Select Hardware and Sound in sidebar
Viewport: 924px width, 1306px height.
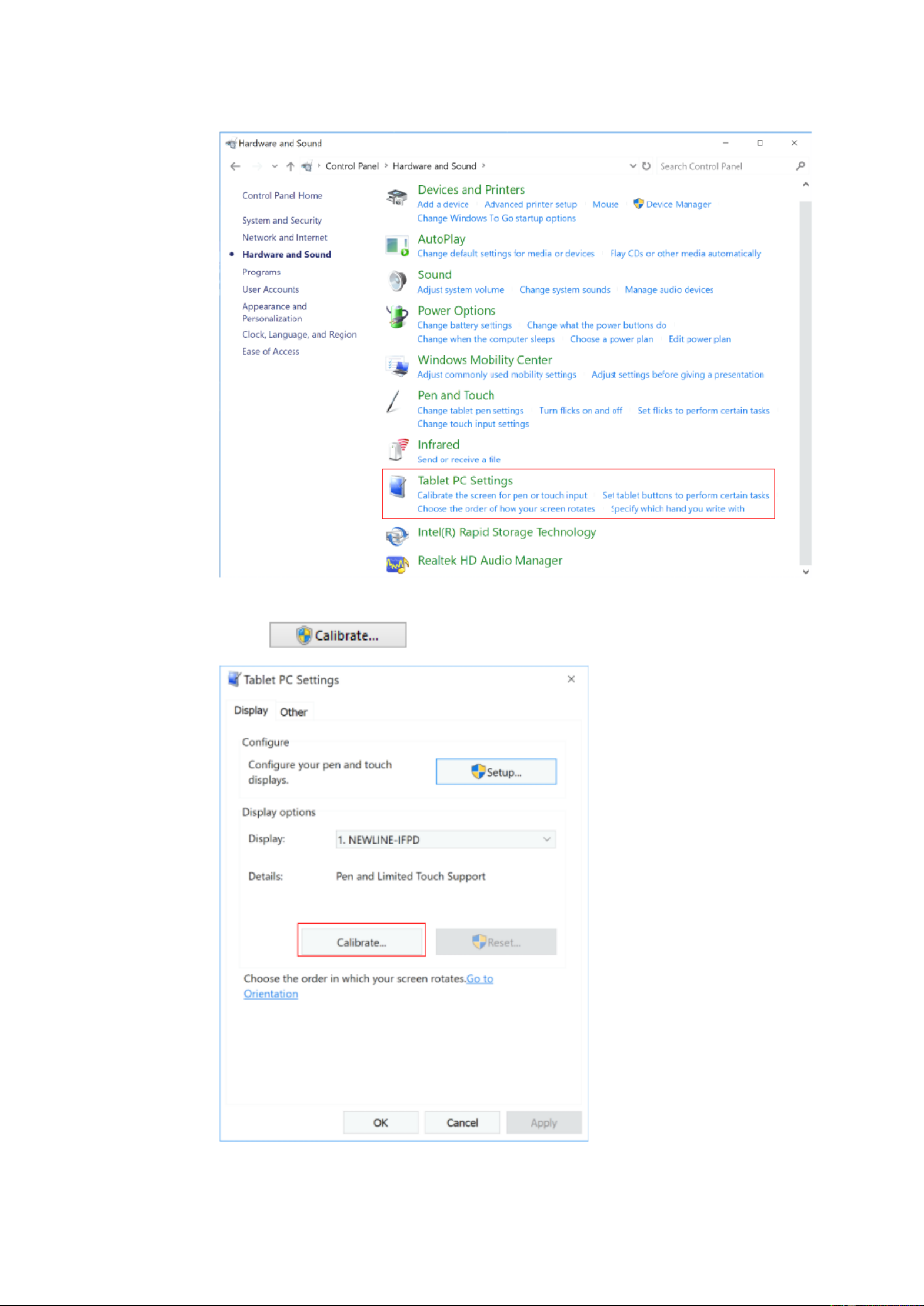[x=286, y=254]
